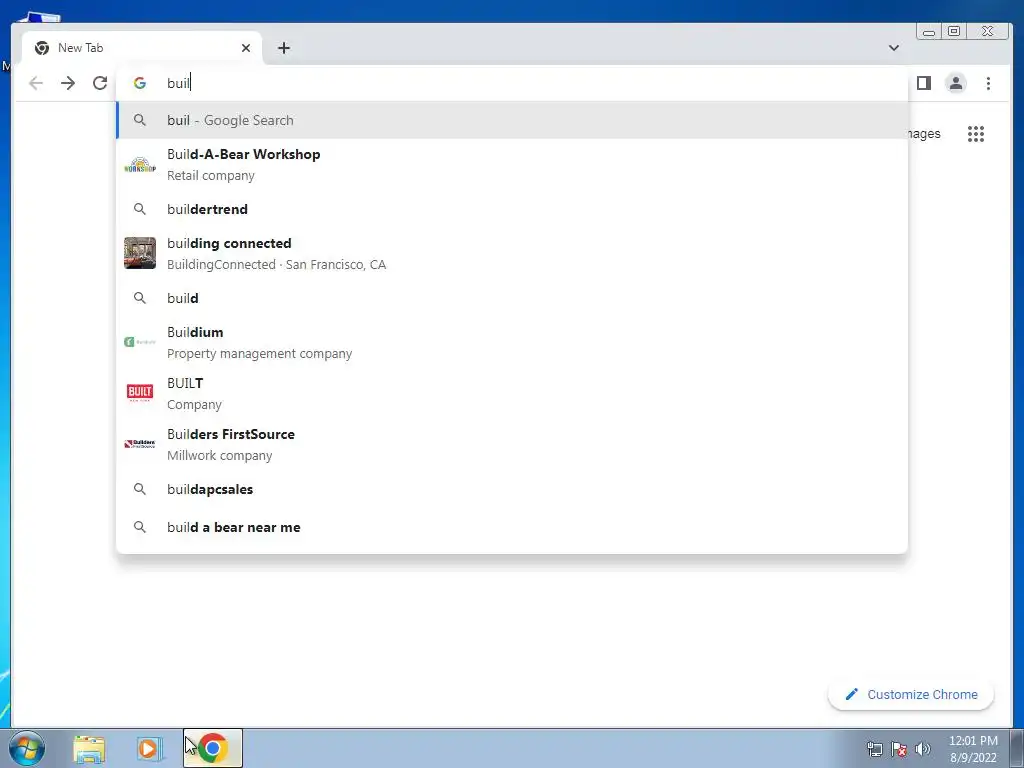Select the buildertrend suggestion

pos(511,209)
